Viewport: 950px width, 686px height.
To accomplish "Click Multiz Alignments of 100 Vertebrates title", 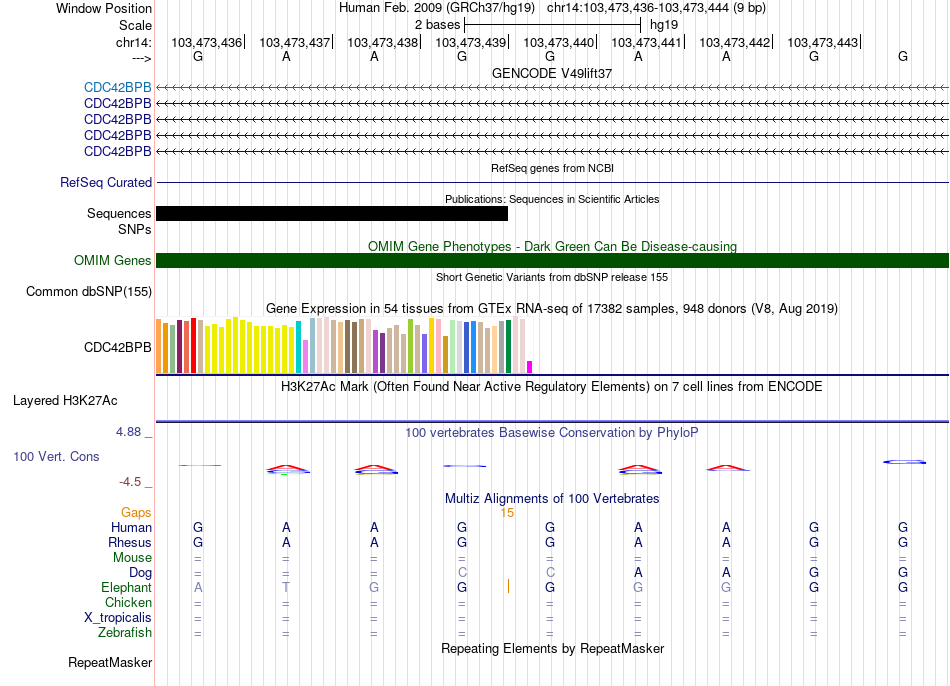I will [552, 499].
